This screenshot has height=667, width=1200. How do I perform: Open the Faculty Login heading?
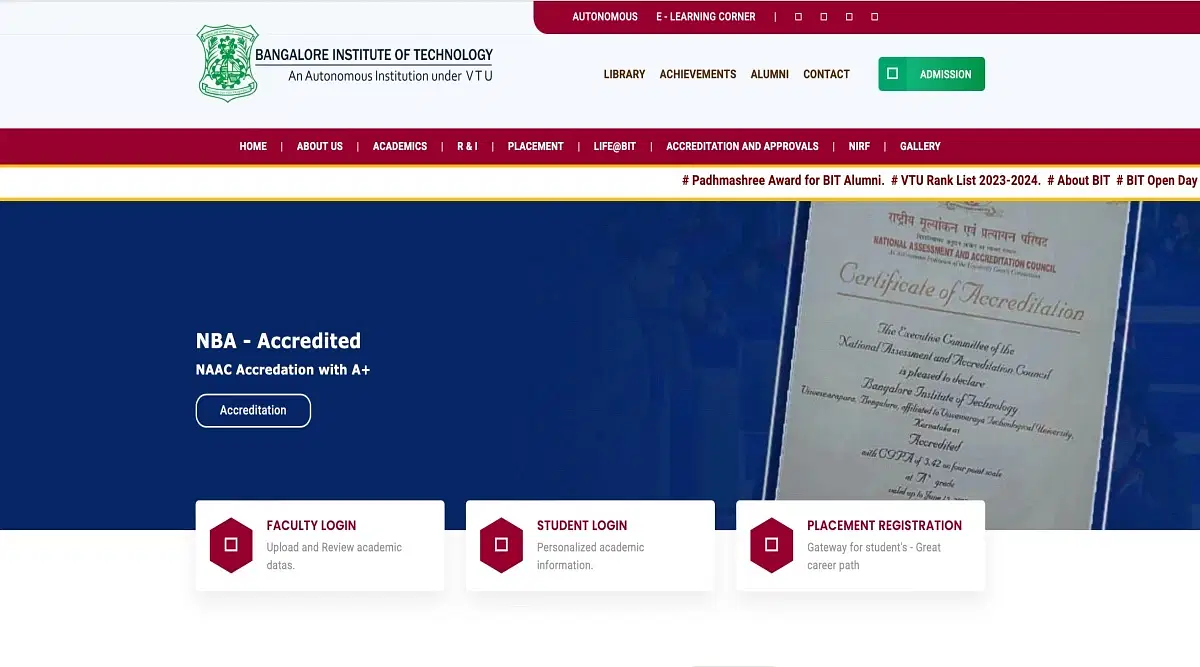311,525
